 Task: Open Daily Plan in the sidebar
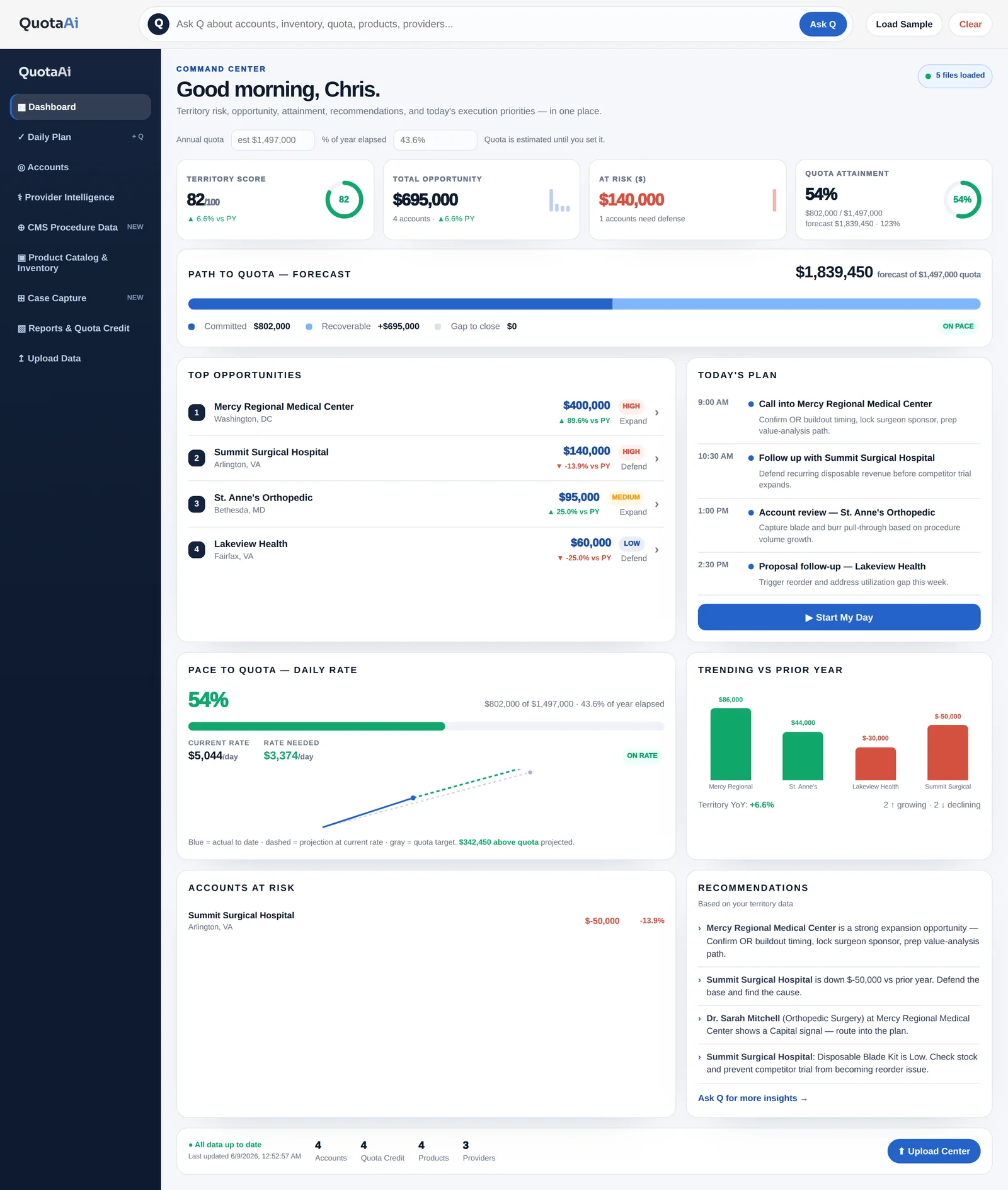81,137
